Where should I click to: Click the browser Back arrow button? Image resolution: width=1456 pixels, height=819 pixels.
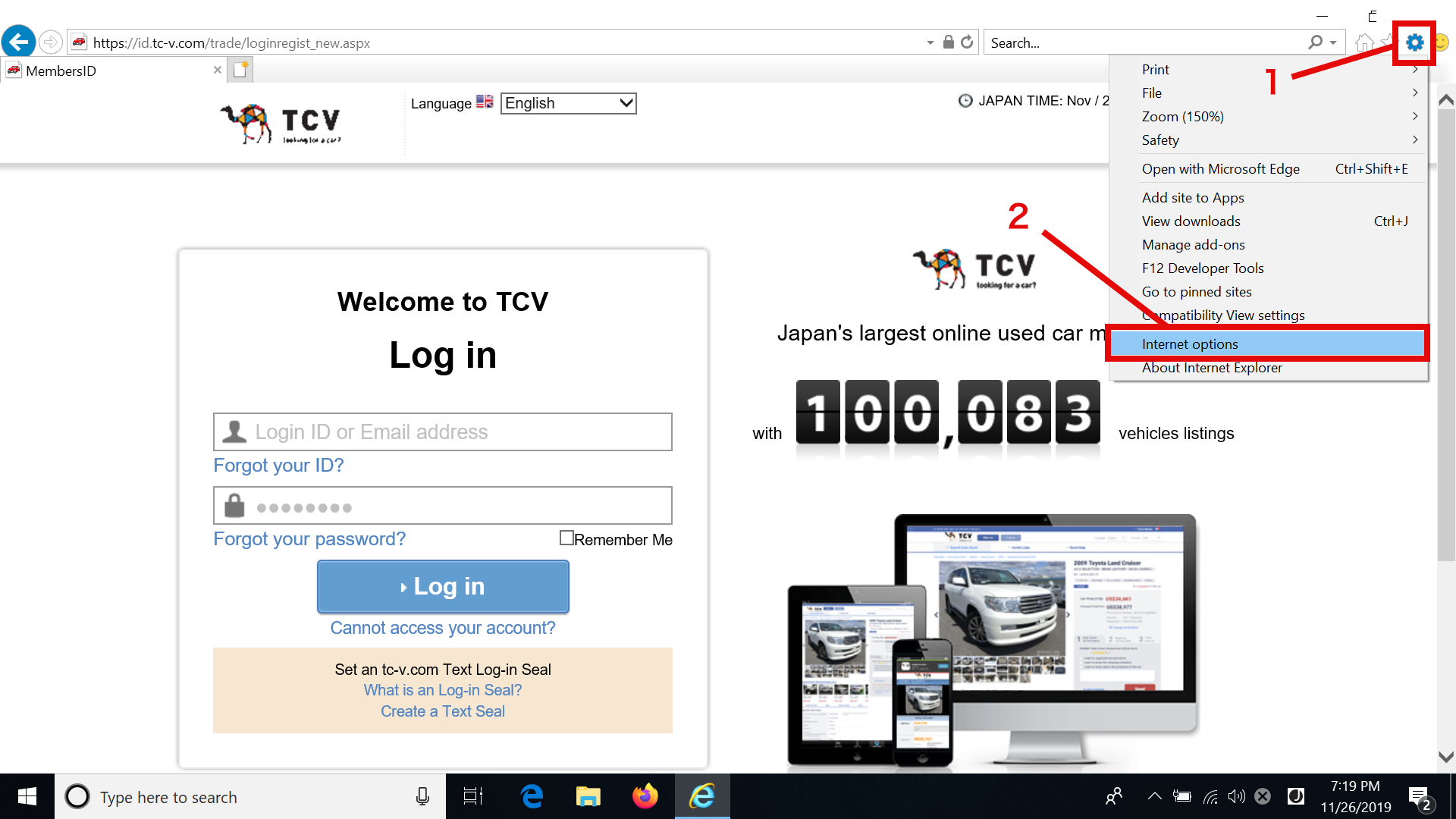pos(19,42)
